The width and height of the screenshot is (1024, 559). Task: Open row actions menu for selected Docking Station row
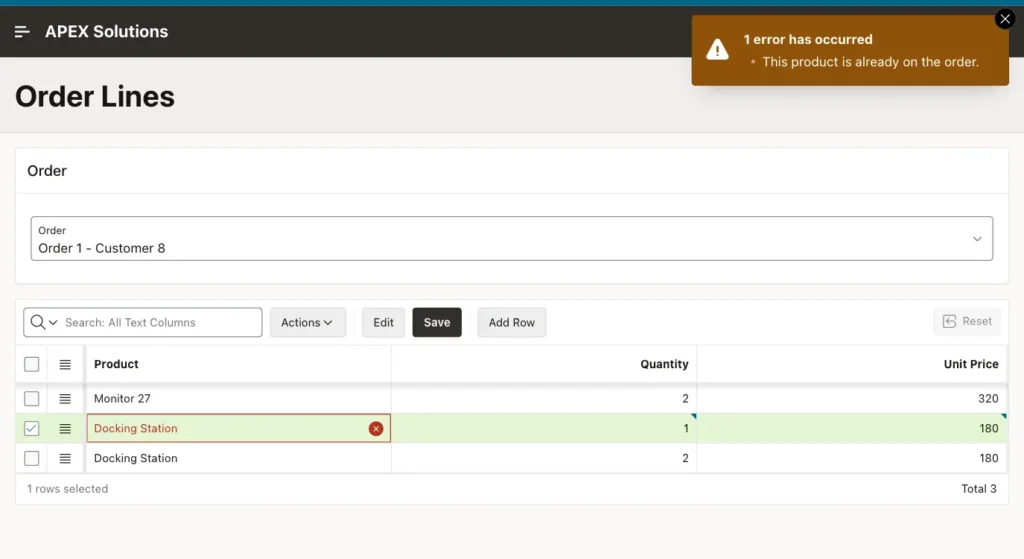[65, 428]
